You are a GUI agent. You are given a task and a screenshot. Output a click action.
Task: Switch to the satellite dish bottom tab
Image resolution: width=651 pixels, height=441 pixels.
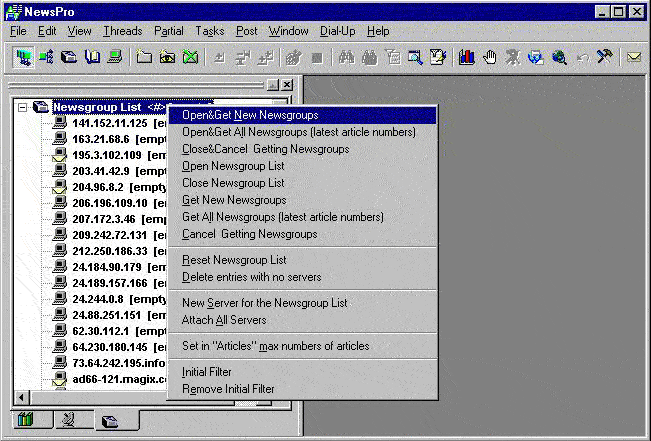69,420
